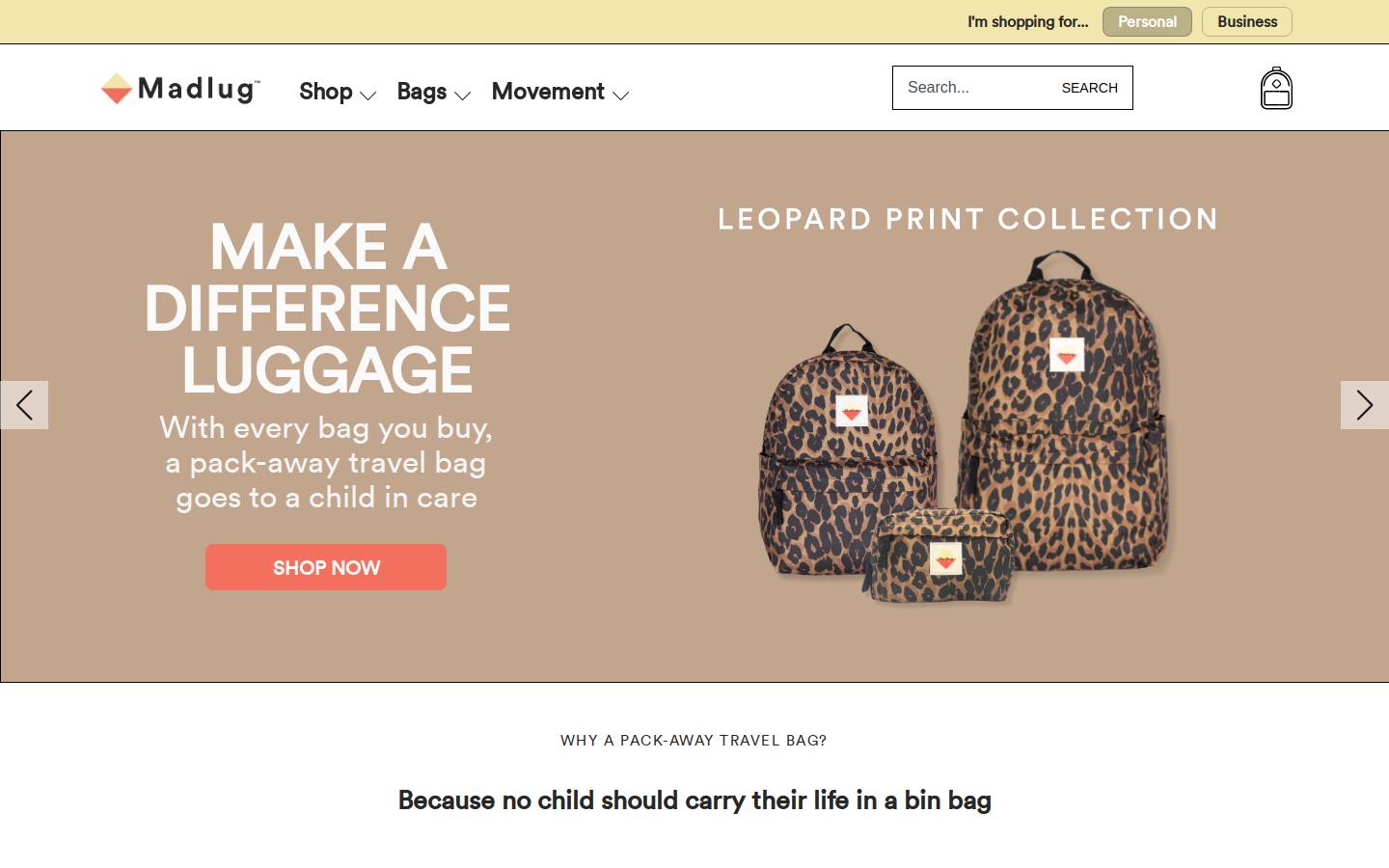Click the Make A Difference Luggage heading
The width and height of the screenshot is (1389, 868).
327,309
